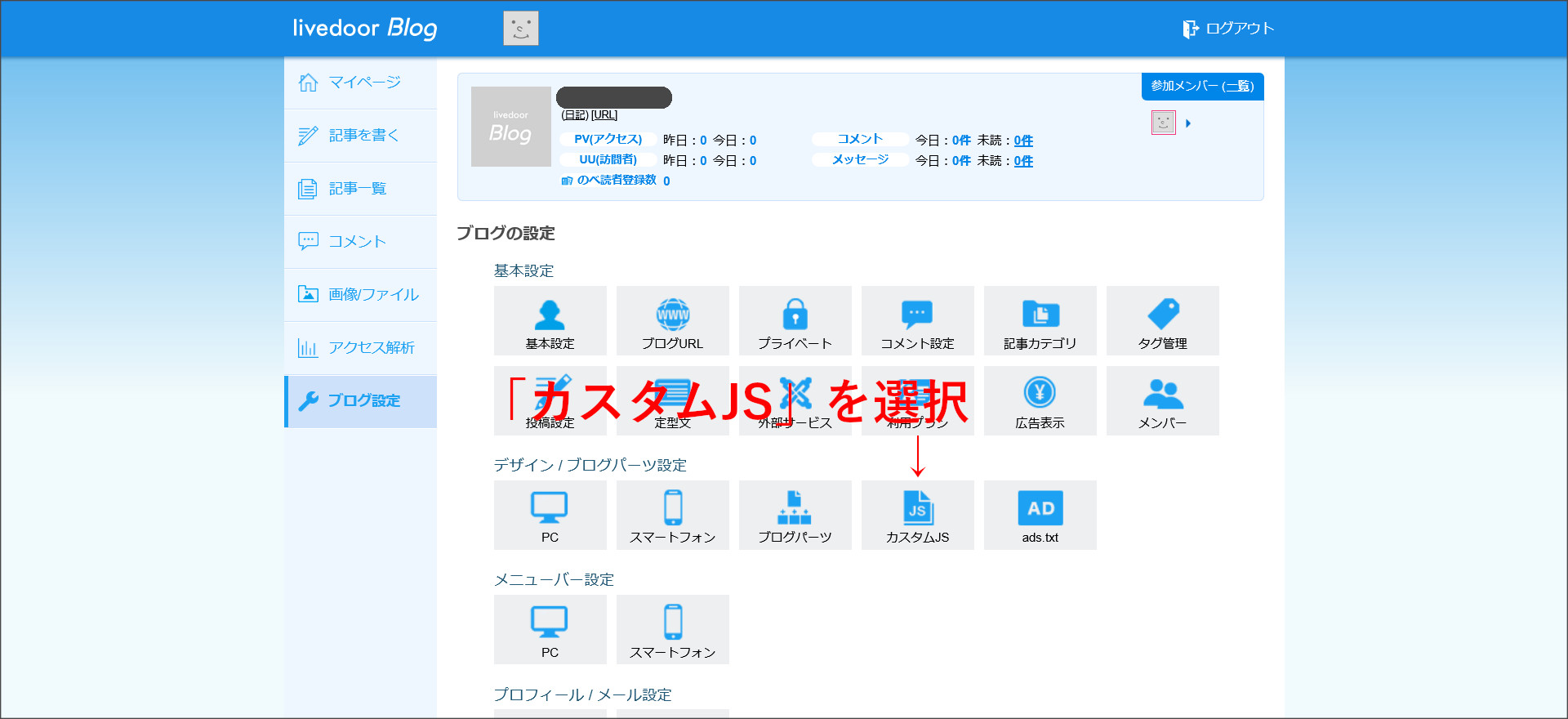Click the コメント stats label
Screen dimensions: 1568x719
click(x=860, y=140)
